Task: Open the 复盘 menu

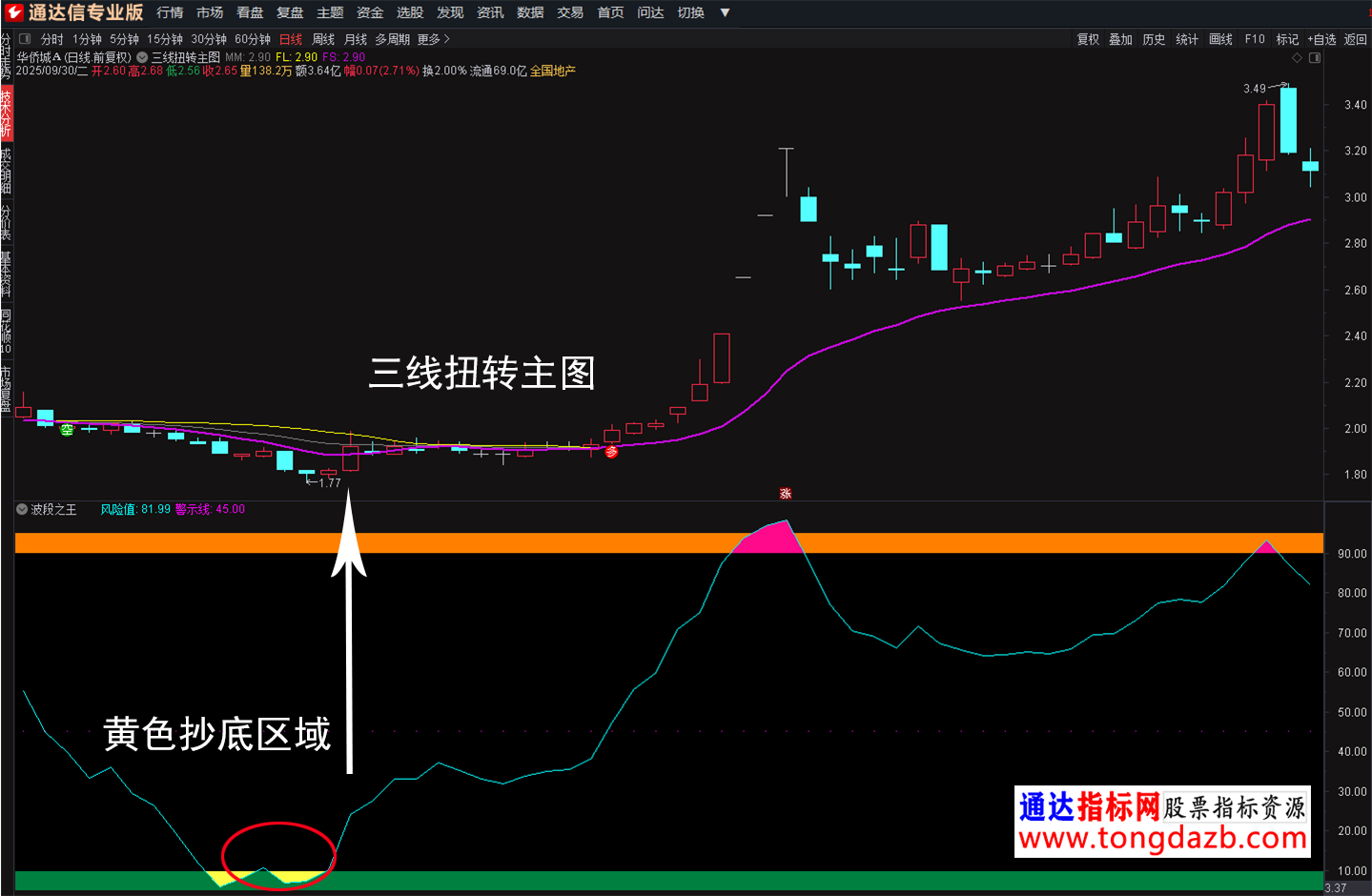Action: click(290, 12)
